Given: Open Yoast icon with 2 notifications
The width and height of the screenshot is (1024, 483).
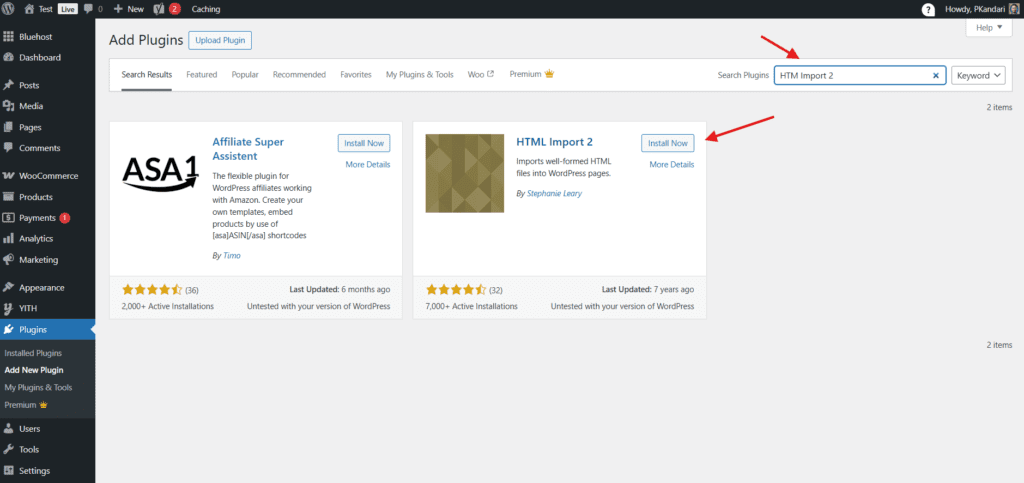Looking at the screenshot, I should 158,9.
